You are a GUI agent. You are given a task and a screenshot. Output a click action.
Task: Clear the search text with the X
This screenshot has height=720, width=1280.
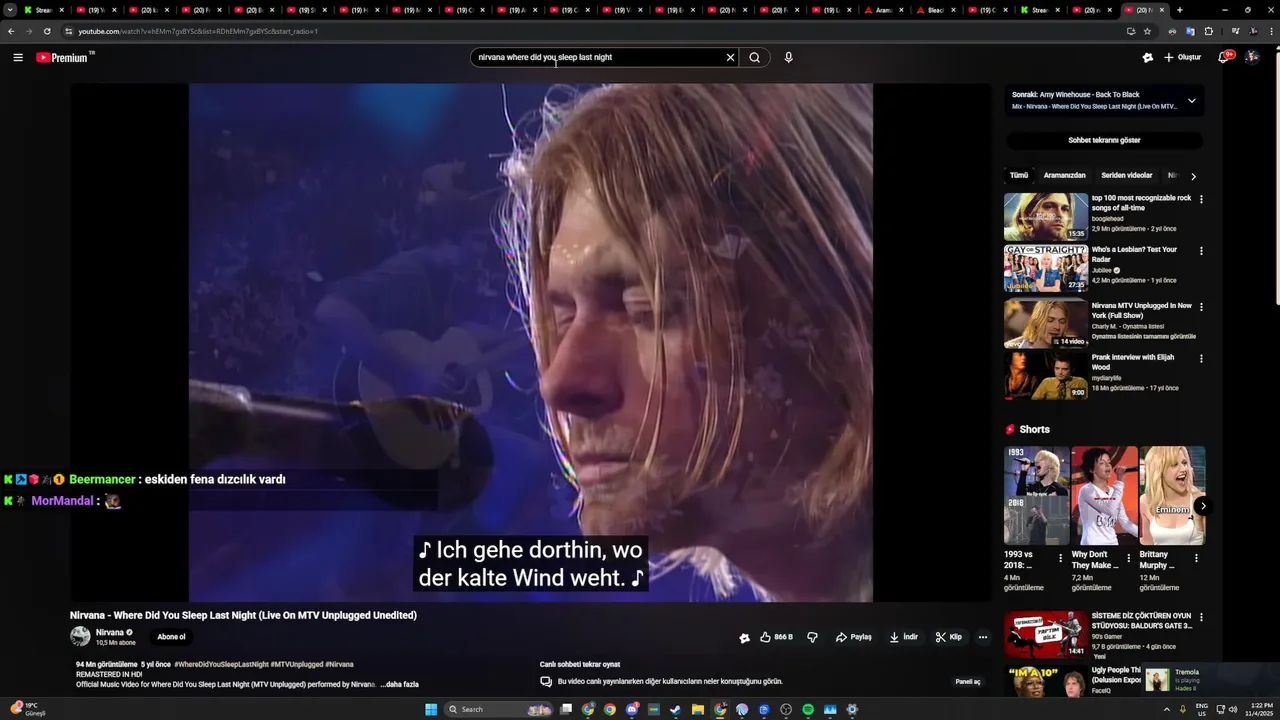pyautogui.click(x=730, y=57)
